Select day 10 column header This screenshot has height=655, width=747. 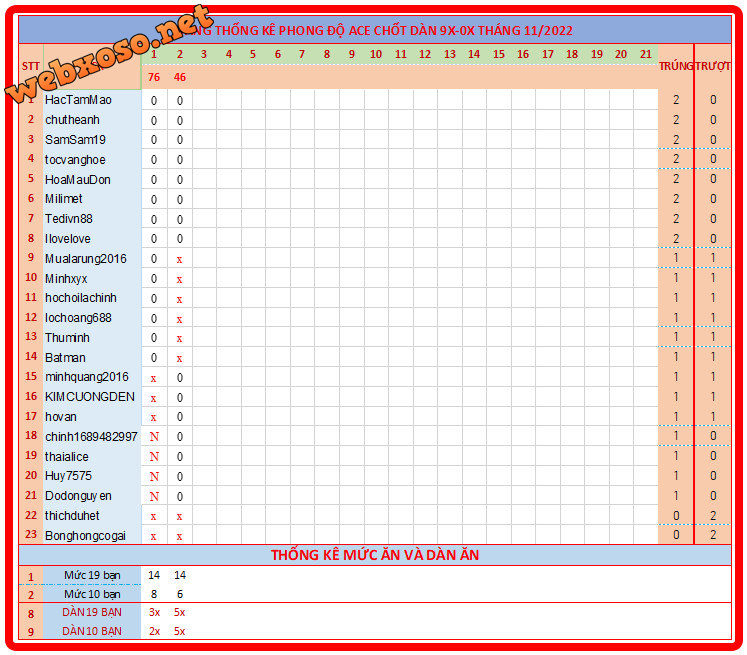click(376, 54)
